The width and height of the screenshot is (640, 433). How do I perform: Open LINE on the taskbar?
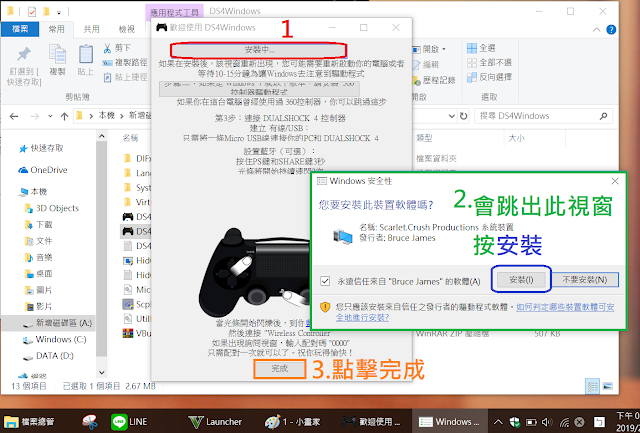pos(130,422)
